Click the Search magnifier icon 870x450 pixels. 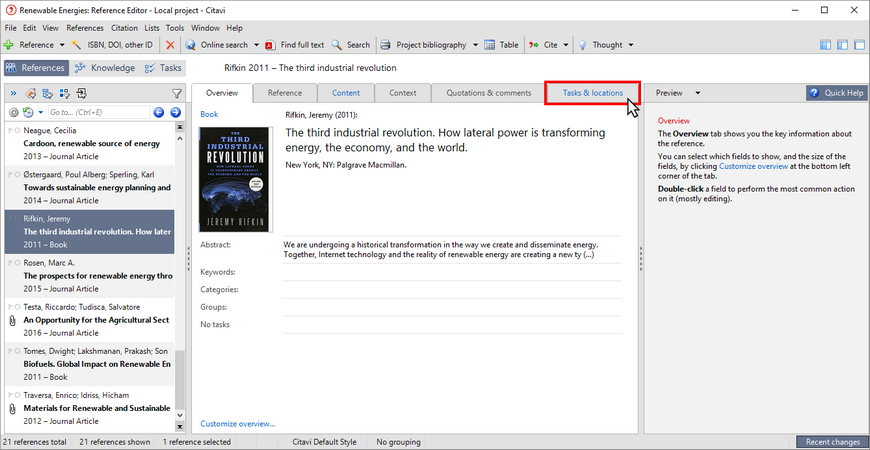[x=337, y=45]
